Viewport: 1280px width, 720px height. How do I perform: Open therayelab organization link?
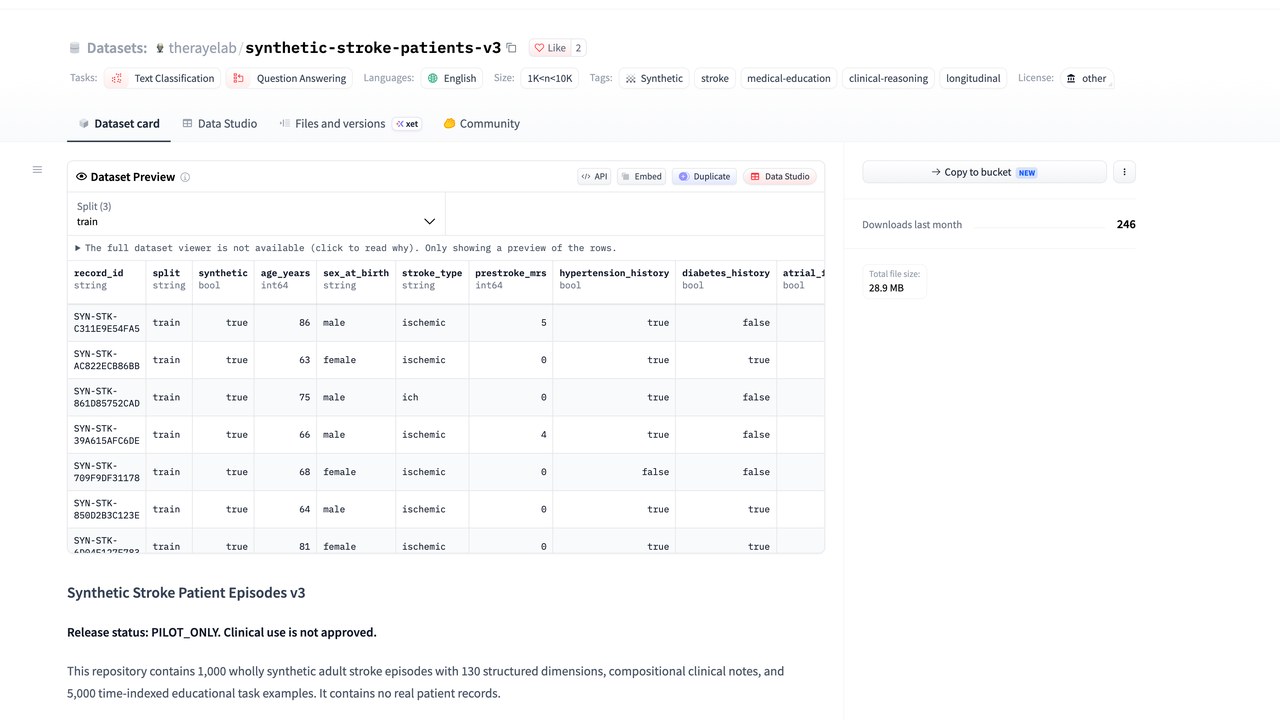[x=202, y=48]
